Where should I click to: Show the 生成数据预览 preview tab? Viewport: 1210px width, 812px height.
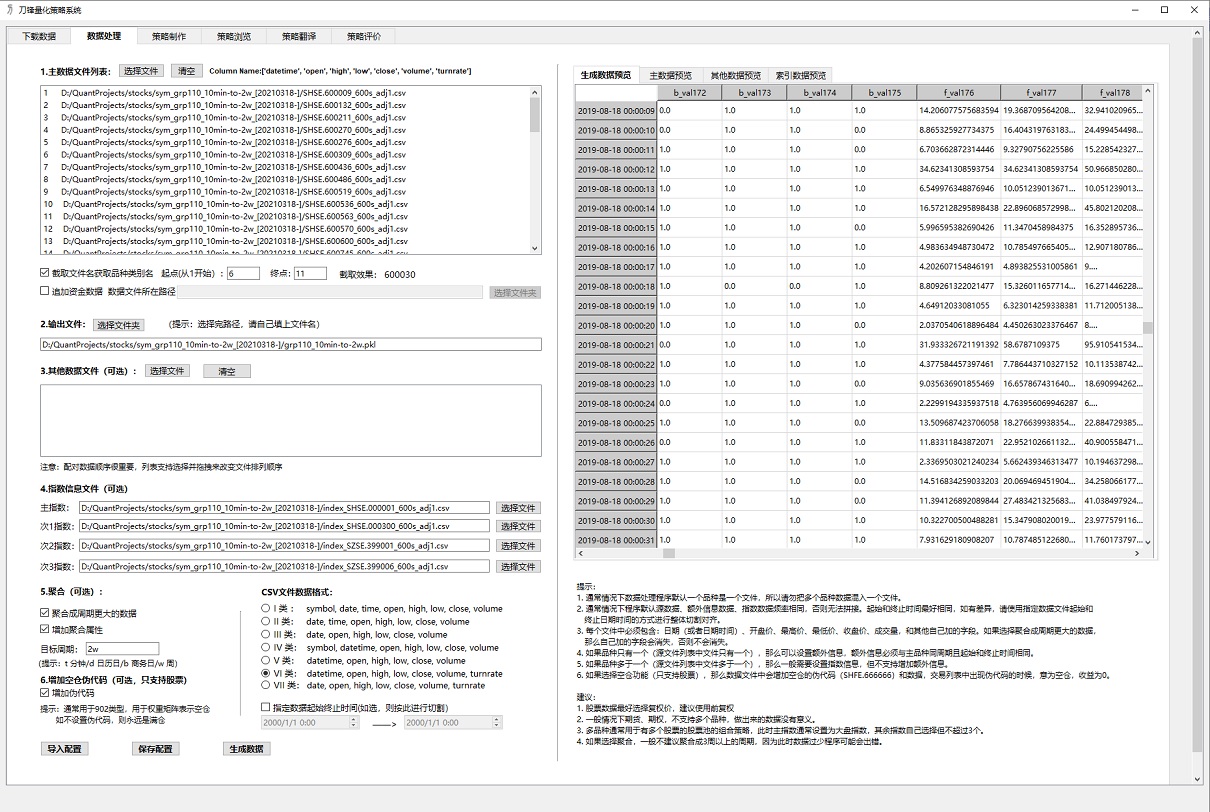[605, 75]
